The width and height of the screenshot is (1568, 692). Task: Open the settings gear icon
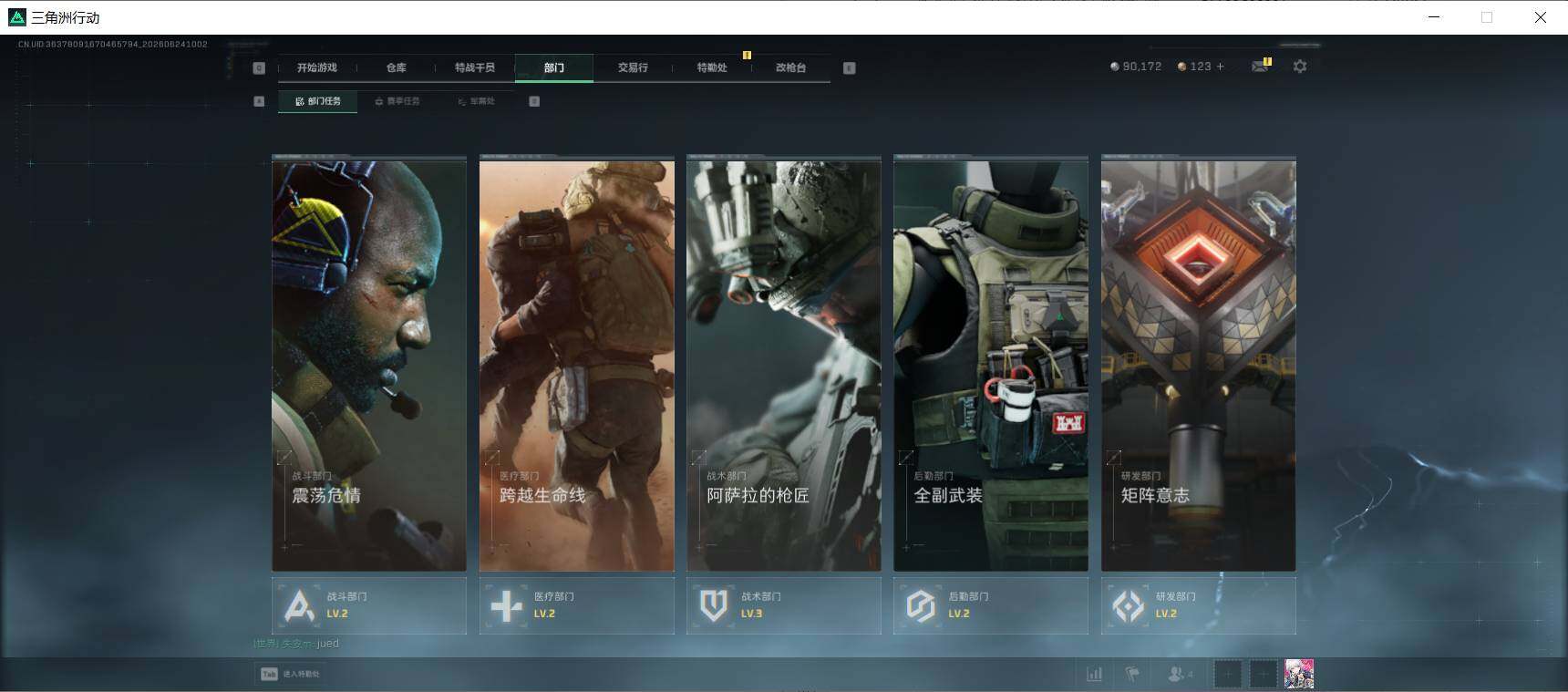pos(1300,67)
